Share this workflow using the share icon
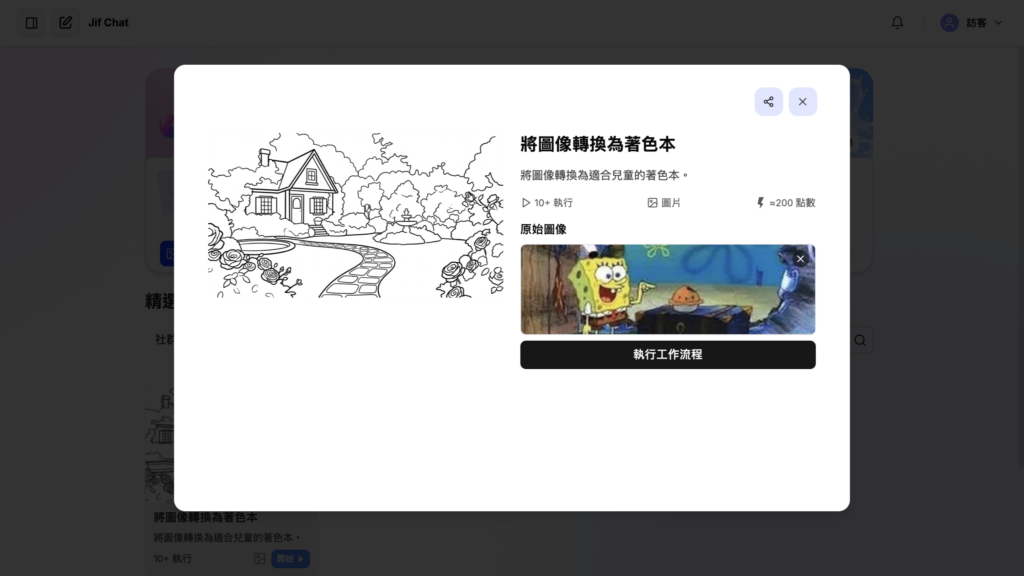The image size is (1024, 576). 769,102
